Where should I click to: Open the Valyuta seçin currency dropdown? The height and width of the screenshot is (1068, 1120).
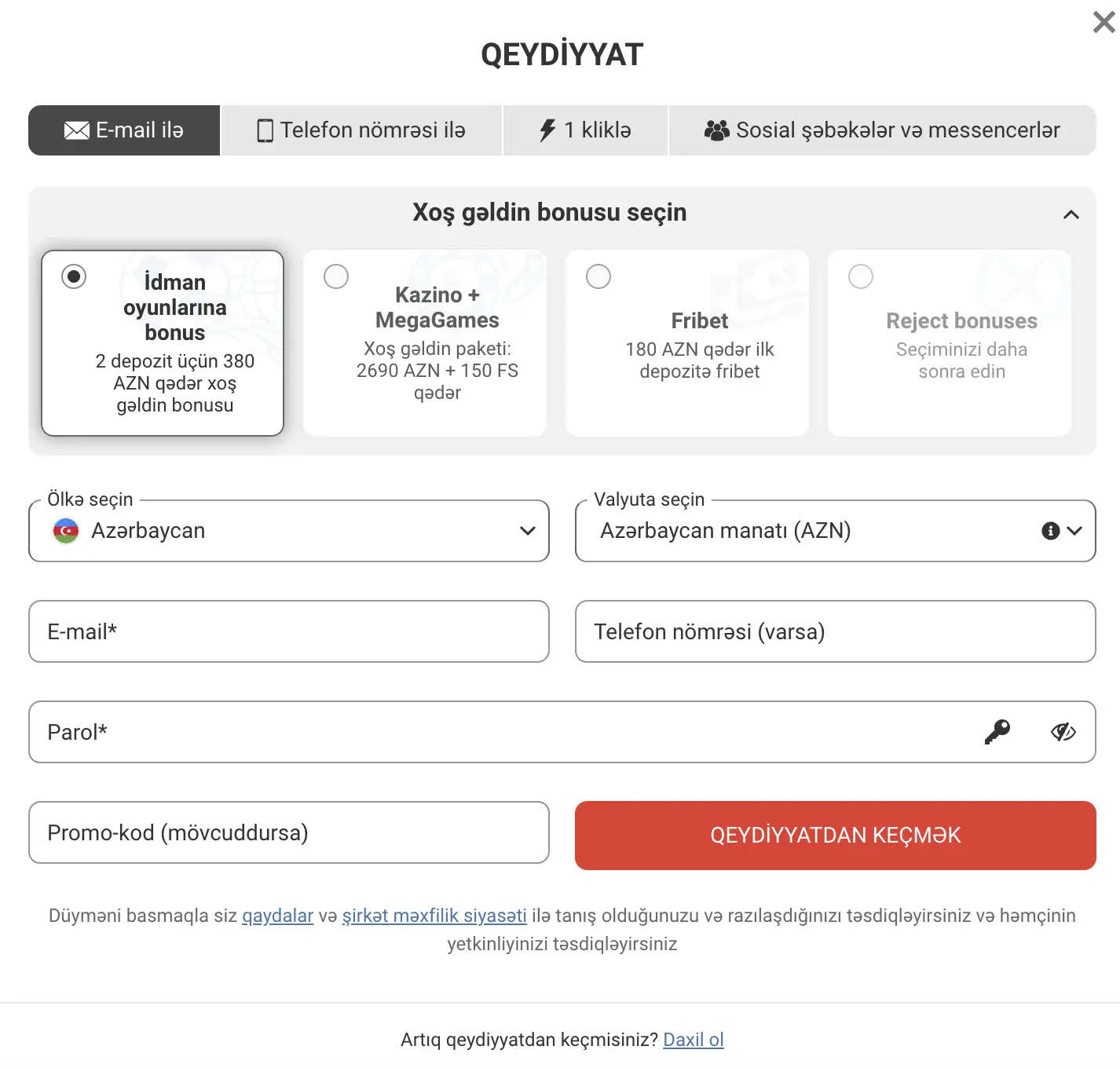point(836,531)
